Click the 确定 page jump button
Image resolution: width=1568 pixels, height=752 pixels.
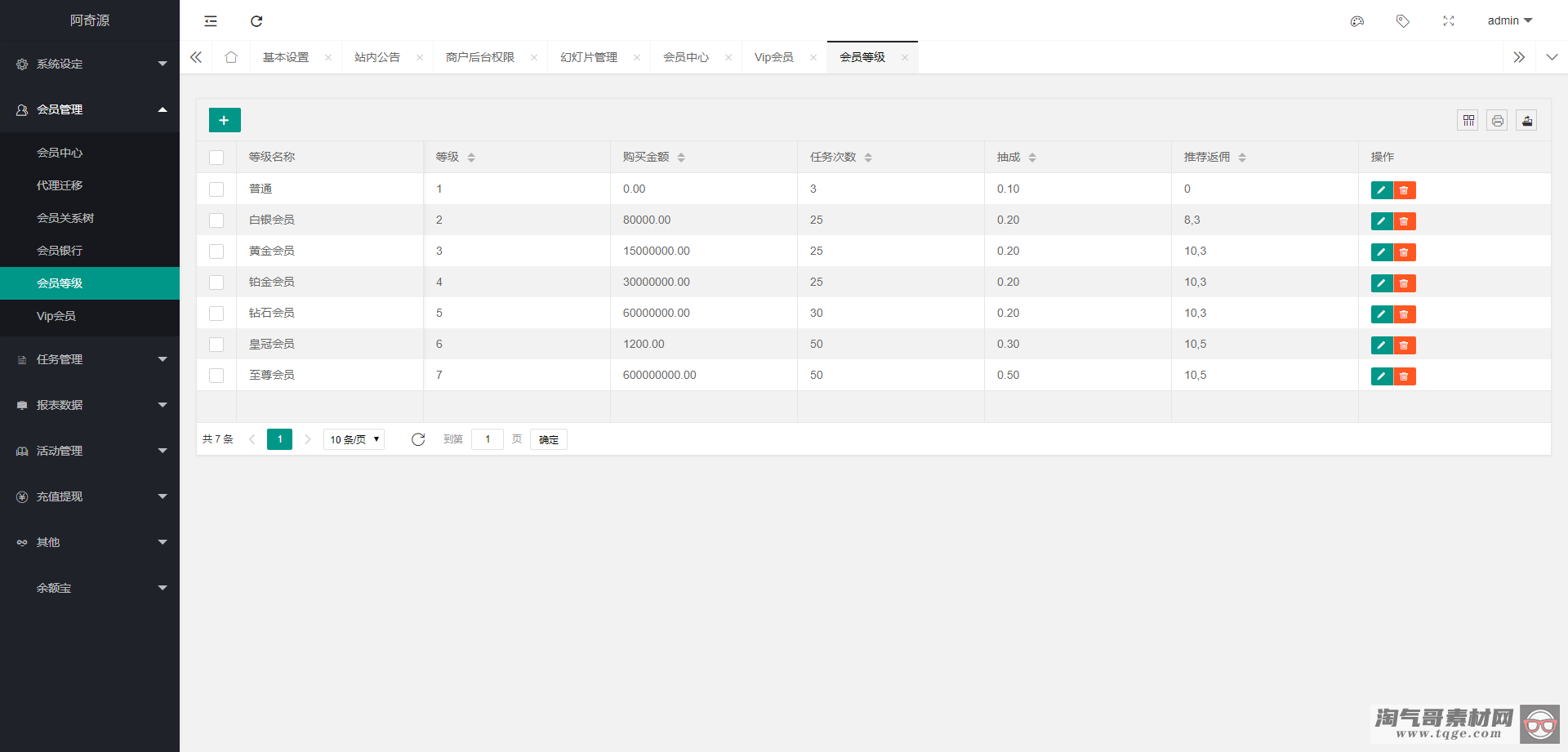[x=549, y=439]
